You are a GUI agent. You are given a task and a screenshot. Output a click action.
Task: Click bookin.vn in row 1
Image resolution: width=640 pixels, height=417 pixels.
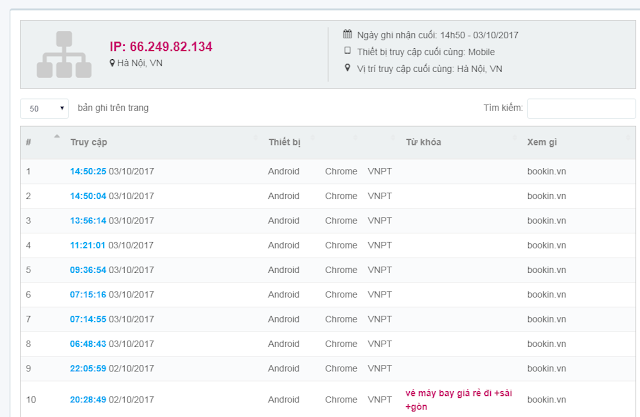tap(547, 171)
